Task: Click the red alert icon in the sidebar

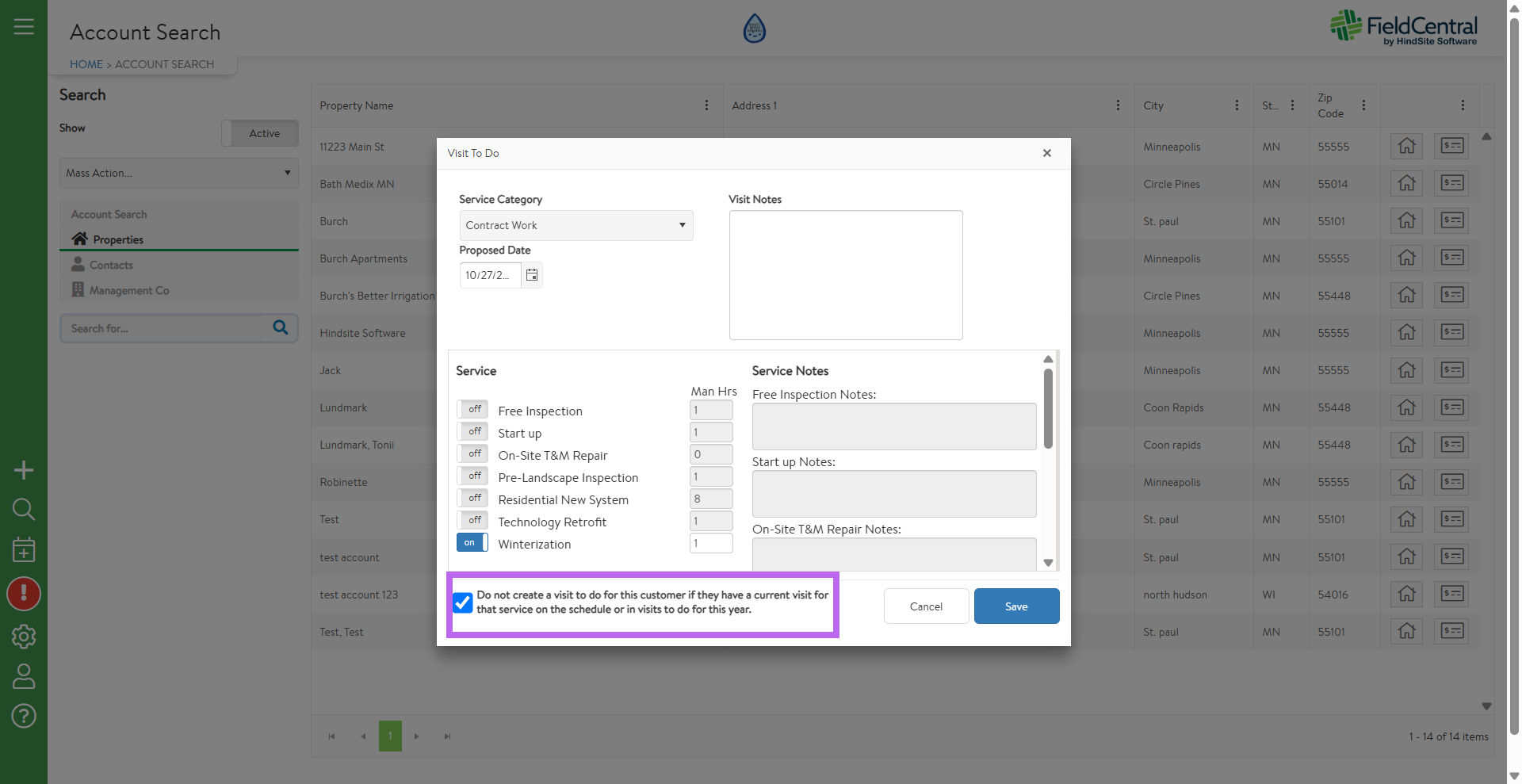Action: point(24,594)
